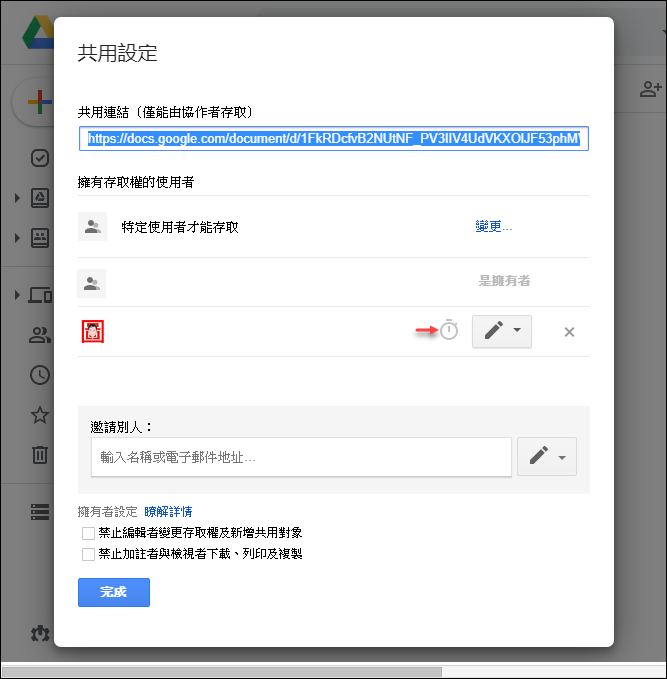The width and height of the screenshot is (667, 679).
Task: Open Shared drives icon in sidebar
Action: [40, 238]
